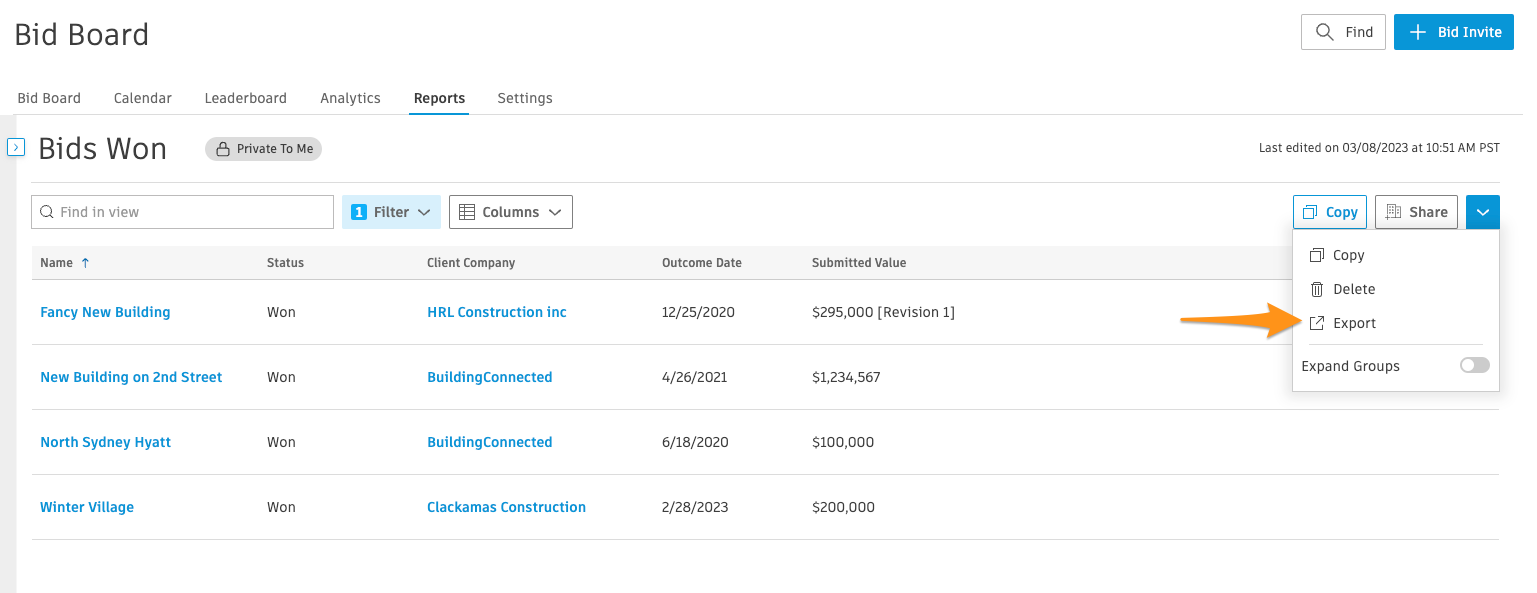Open BuildingConnected link in North Sydney Hyatt row
The image size is (1537, 593).
[490, 442]
